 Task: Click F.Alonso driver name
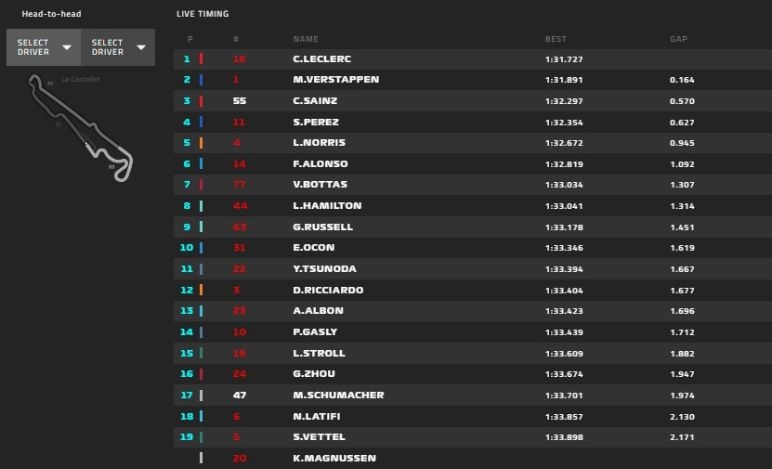pyautogui.click(x=320, y=164)
